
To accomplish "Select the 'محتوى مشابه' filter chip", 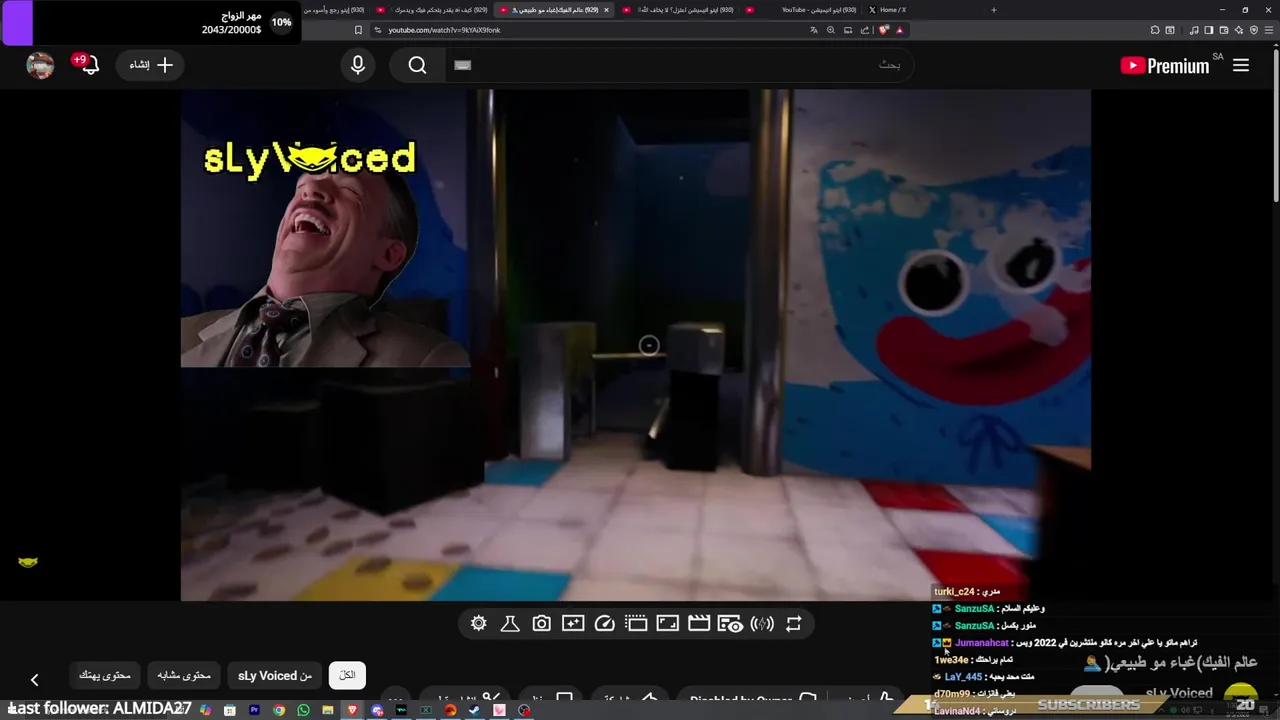I will click(184, 675).
